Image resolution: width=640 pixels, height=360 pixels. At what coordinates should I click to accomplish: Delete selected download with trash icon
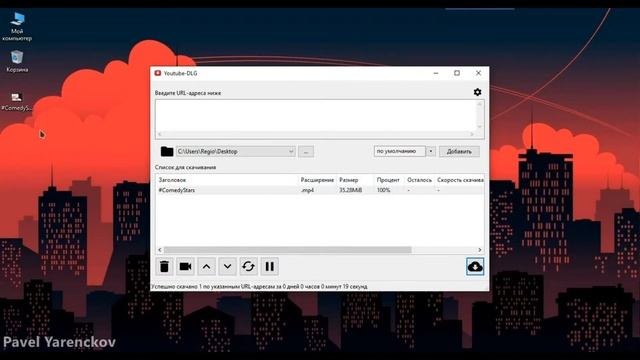pos(164,267)
